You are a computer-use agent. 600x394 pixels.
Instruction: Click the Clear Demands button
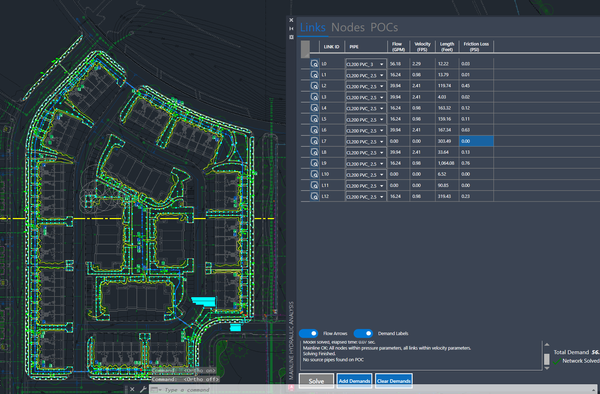(x=394, y=381)
